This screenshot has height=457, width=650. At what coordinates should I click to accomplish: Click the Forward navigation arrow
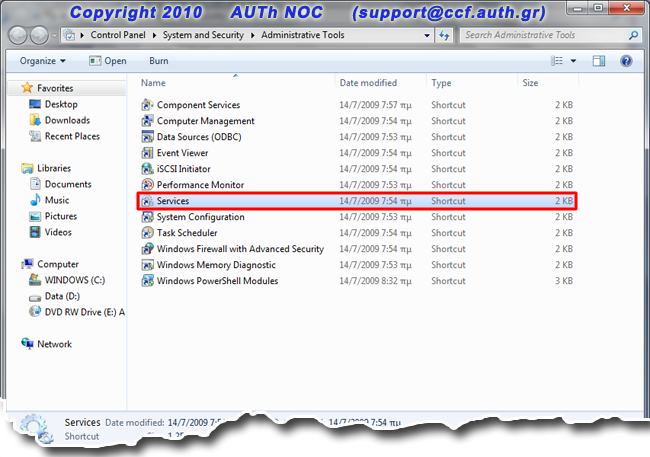click(x=39, y=36)
